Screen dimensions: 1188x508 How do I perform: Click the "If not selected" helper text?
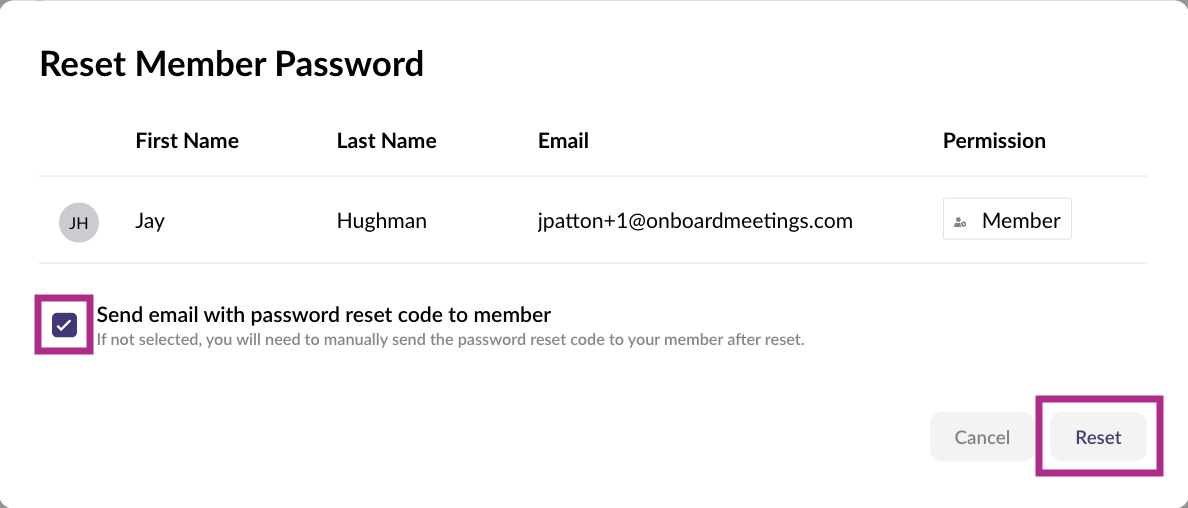pos(450,340)
